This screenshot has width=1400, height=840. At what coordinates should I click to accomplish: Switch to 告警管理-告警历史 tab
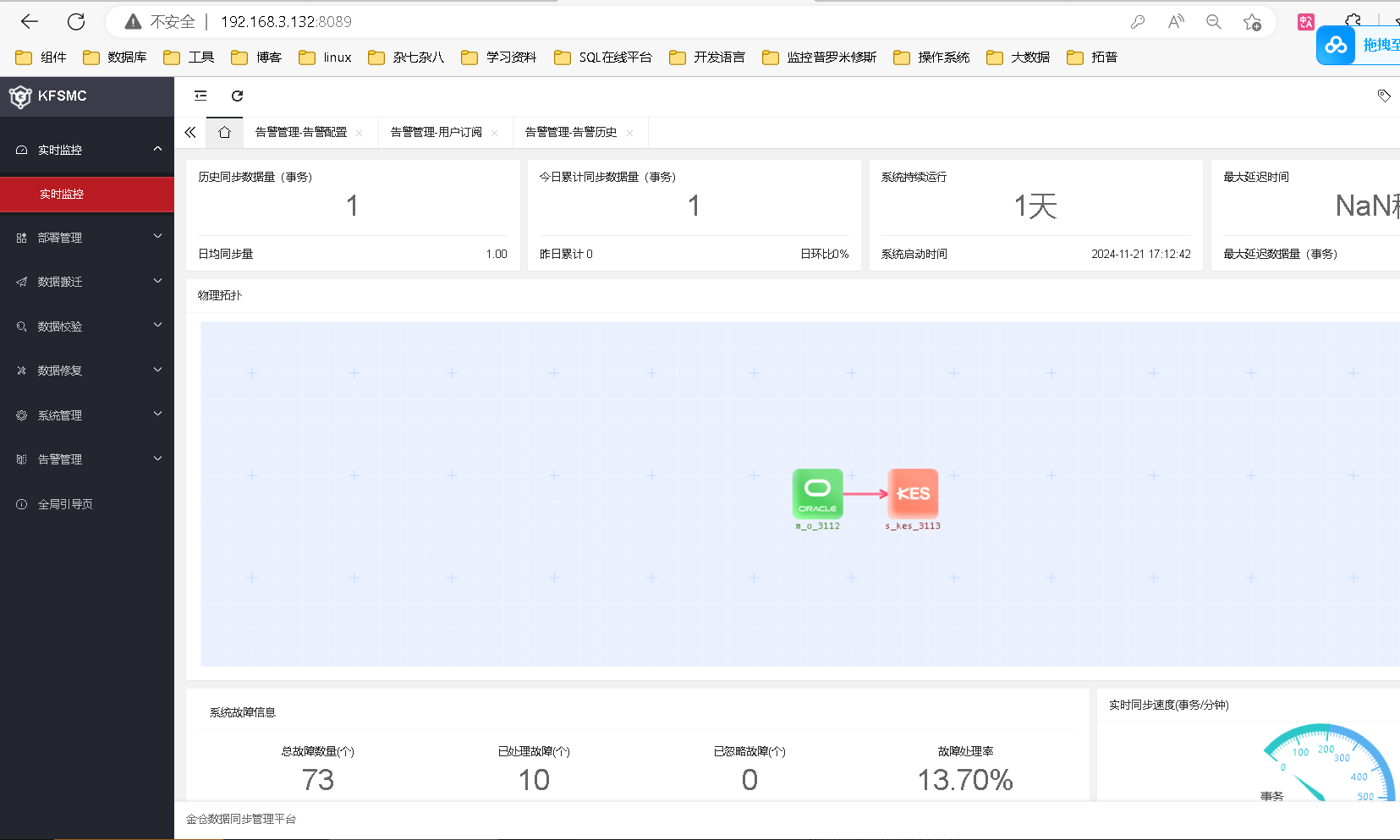[x=571, y=132]
